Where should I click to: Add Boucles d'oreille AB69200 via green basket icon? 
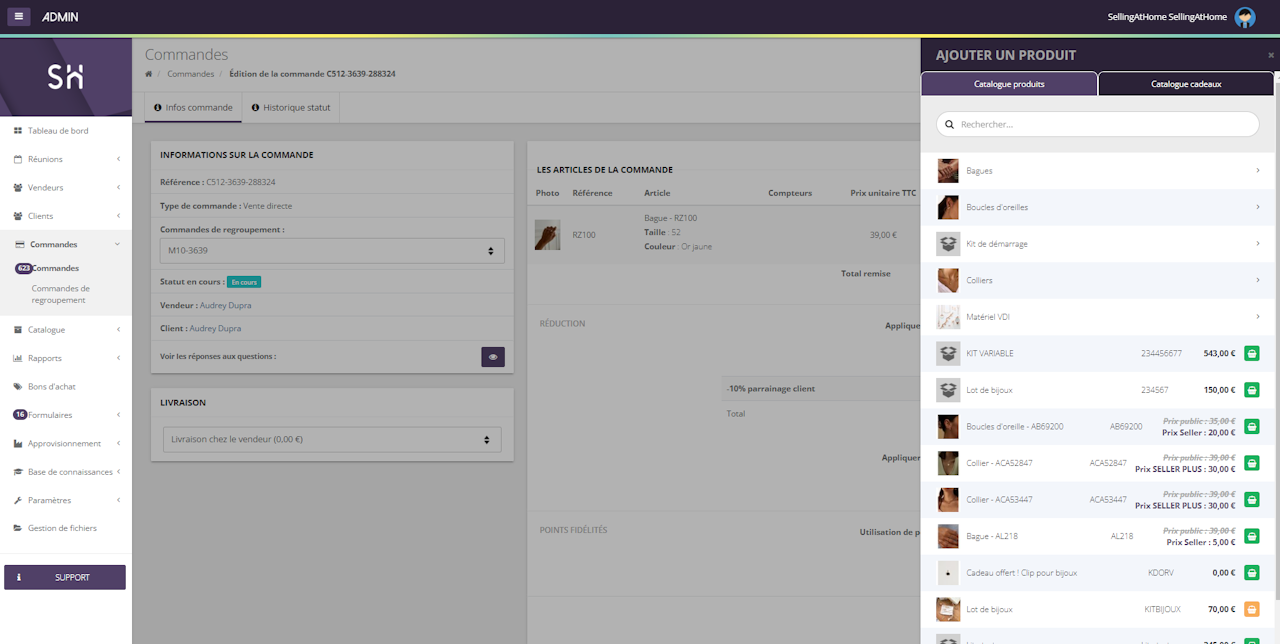tap(1251, 426)
